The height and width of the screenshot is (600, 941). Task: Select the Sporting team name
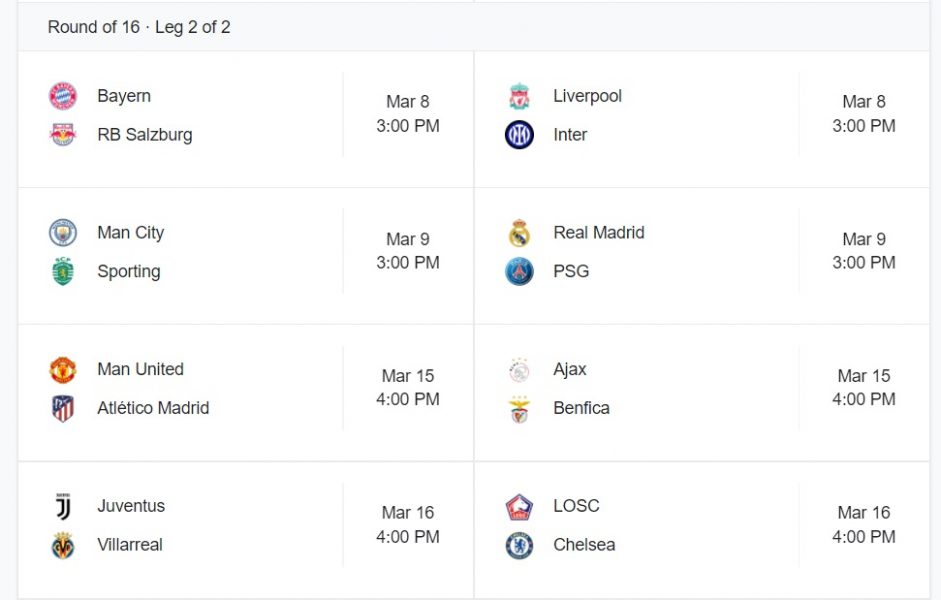[x=129, y=271]
